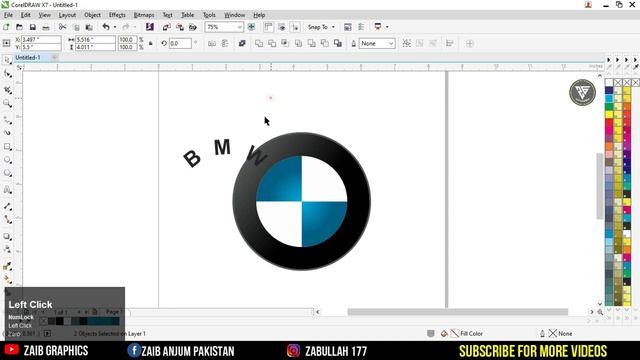Open the Object menu

click(x=92, y=15)
